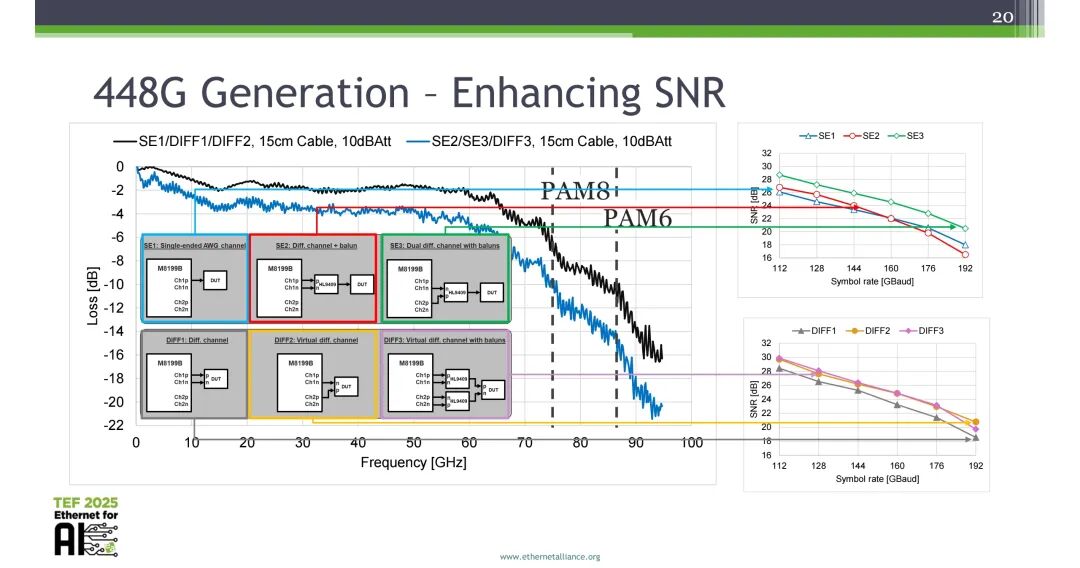
Task: Click the M8199B block in the SE1 diagram
Action: [169, 288]
